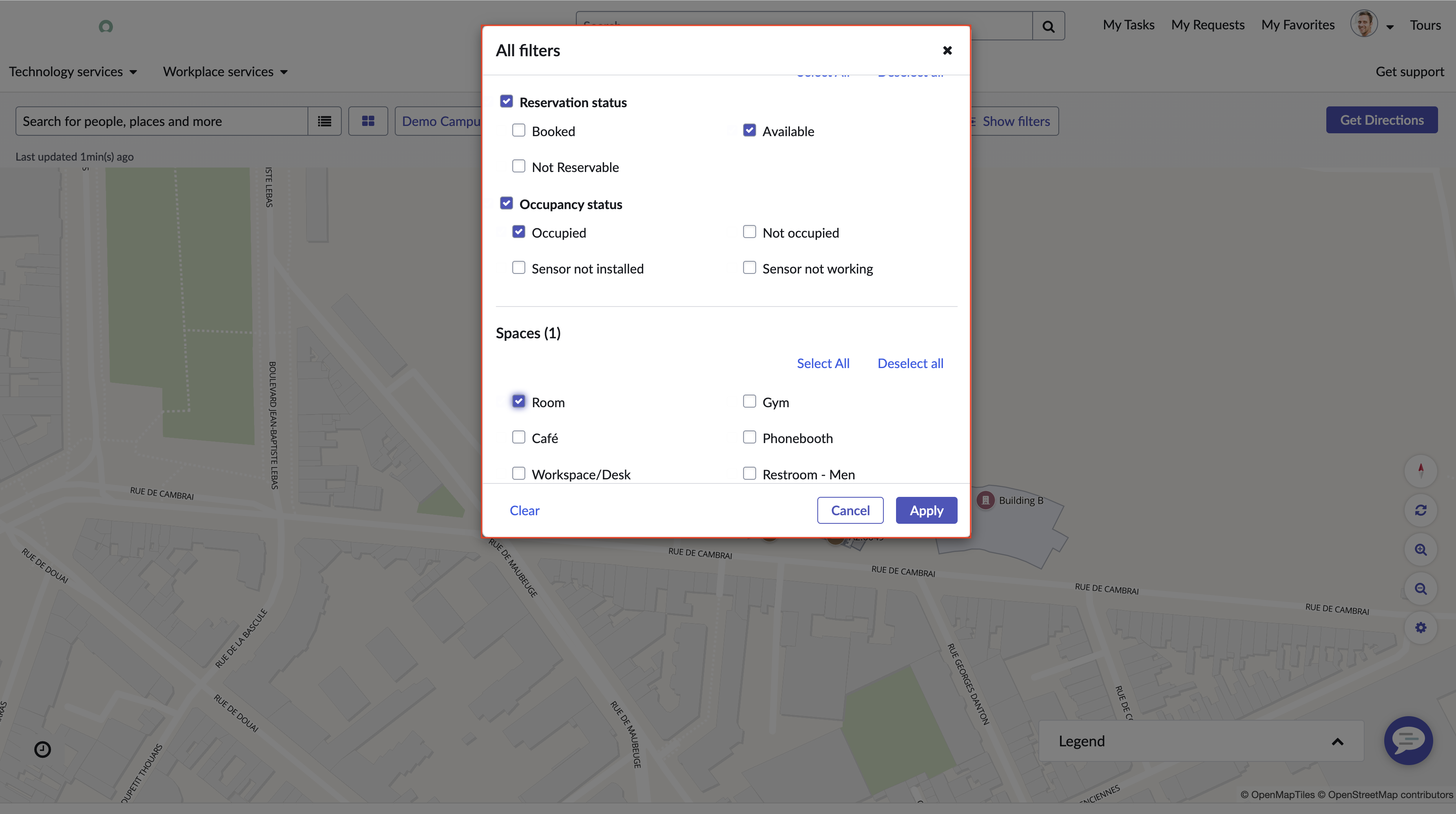1456x814 pixels.
Task: Open My Tasks
Action: coord(1128,25)
